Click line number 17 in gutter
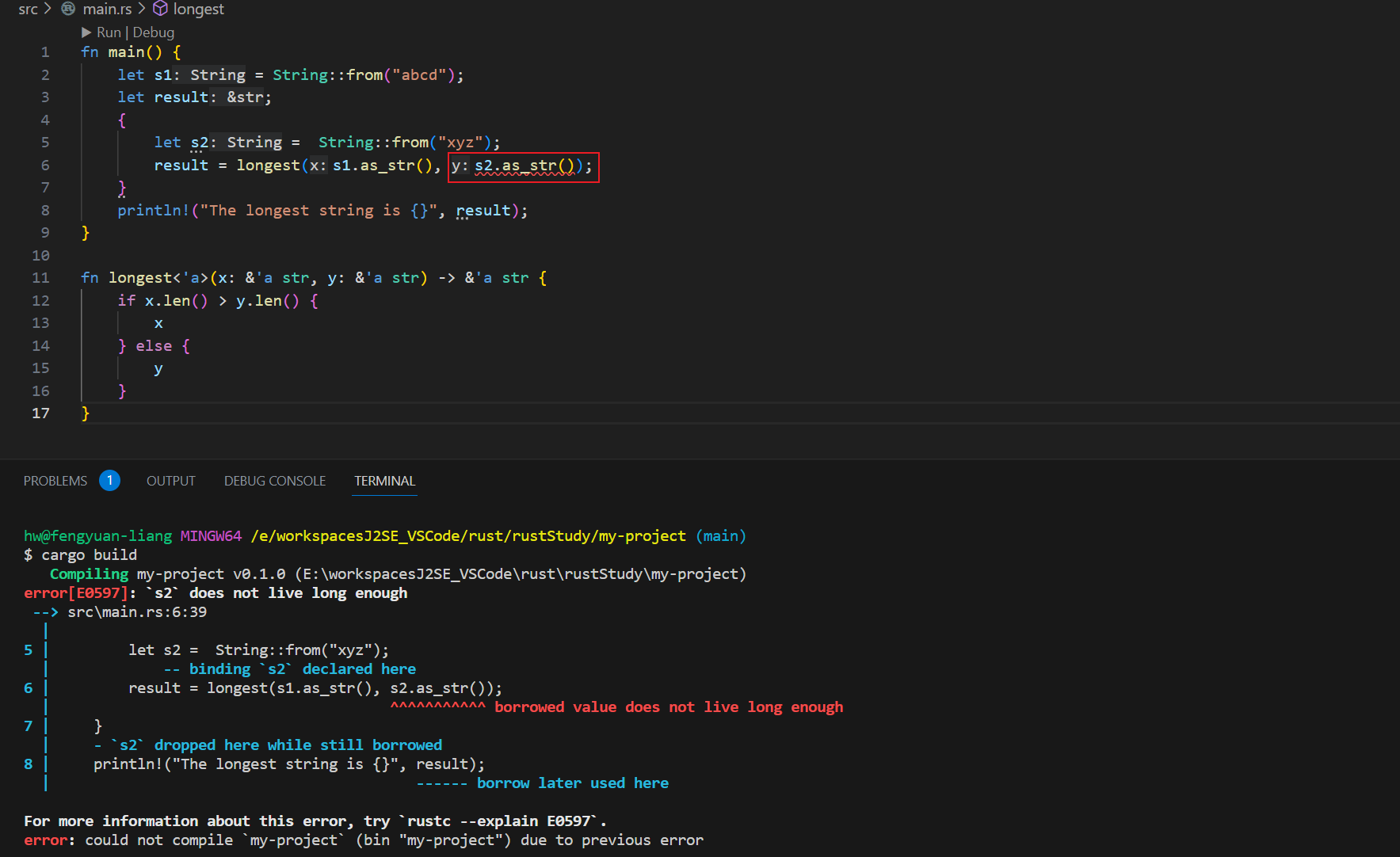The width and height of the screenshot is (1400, 857). point(40,413)
